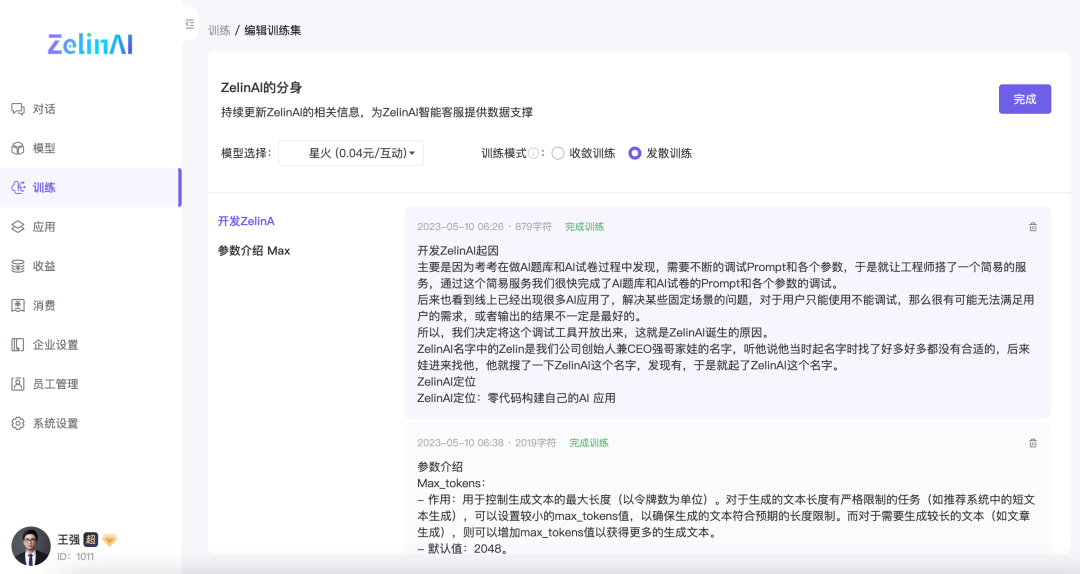Viewport: 1080px width, 574px height.
Task: Open the 收益 menu item
Action: point(90,266)
